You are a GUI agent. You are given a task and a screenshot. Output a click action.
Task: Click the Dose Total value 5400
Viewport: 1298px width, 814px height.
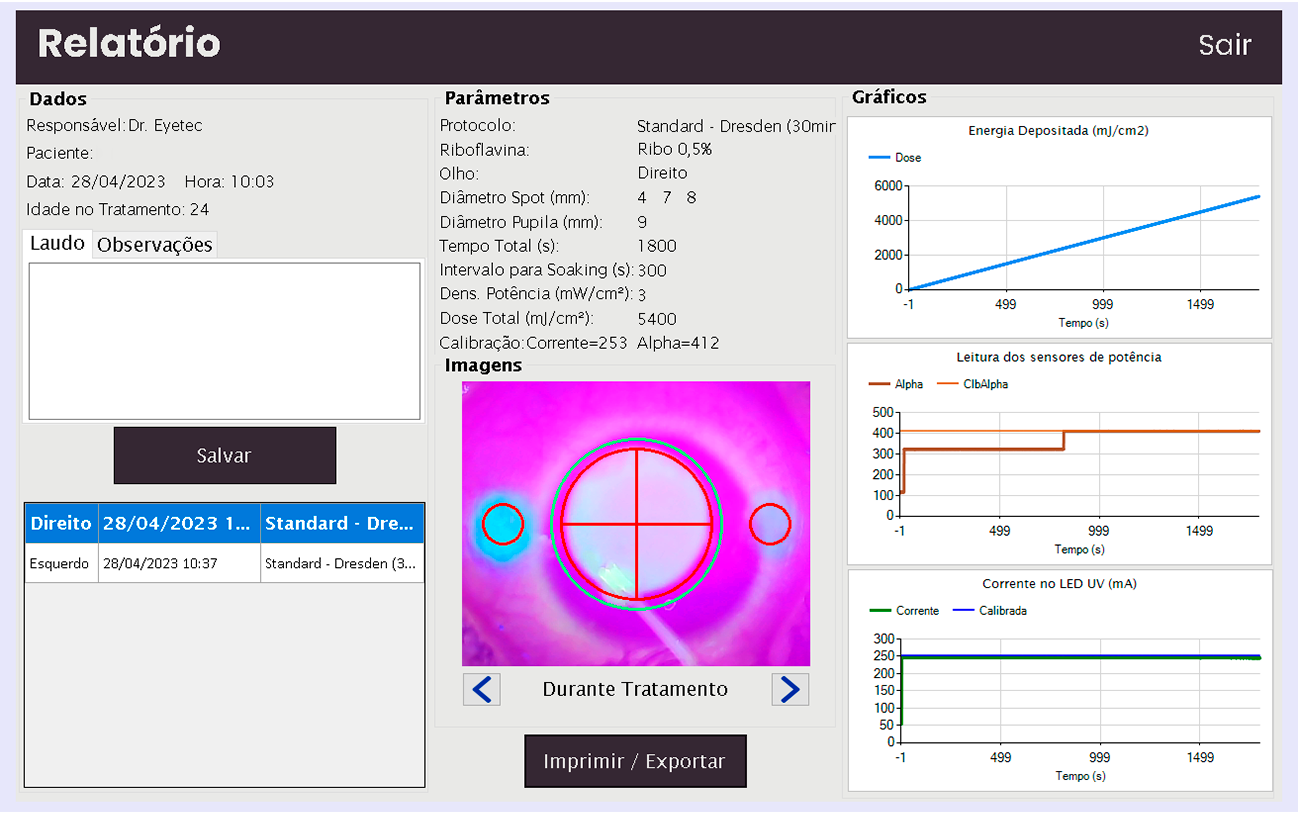click(657, 319)
